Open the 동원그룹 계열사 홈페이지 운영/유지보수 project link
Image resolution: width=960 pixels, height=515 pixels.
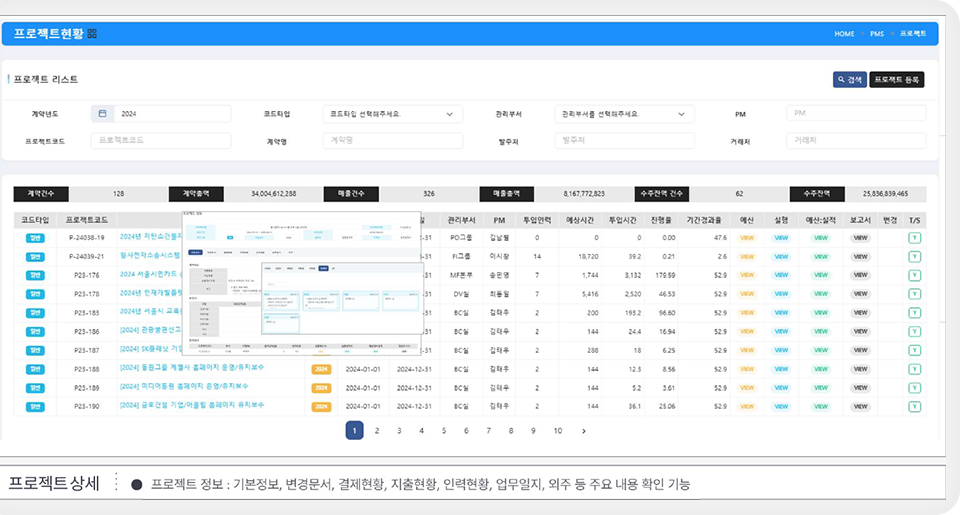point(192,367)
